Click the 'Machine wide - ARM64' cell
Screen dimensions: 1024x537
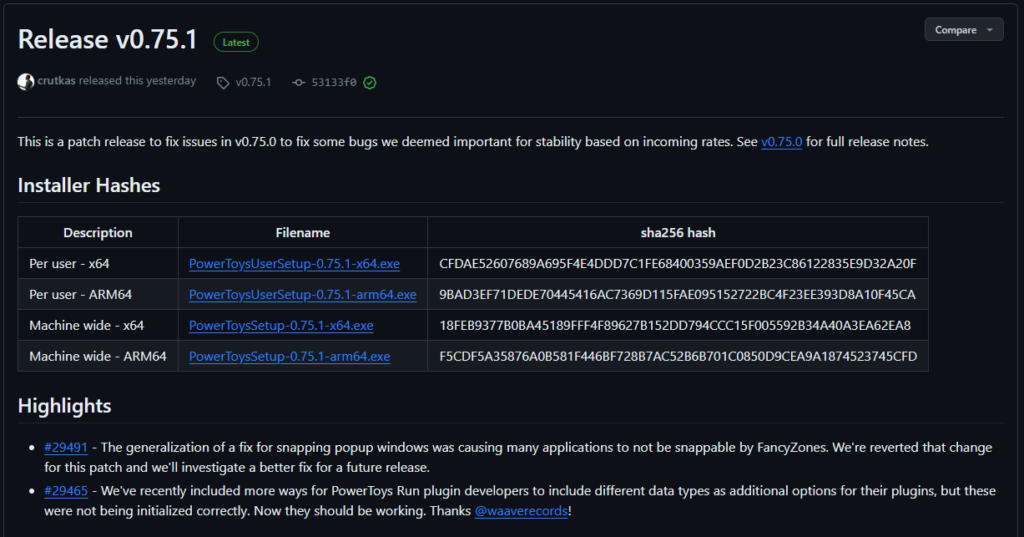(97, 356)
